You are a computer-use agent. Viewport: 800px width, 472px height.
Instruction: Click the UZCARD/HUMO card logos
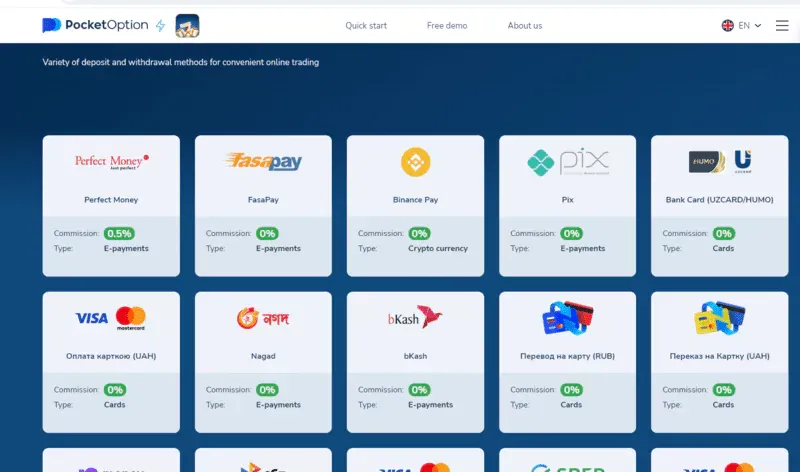coord(720,162)
